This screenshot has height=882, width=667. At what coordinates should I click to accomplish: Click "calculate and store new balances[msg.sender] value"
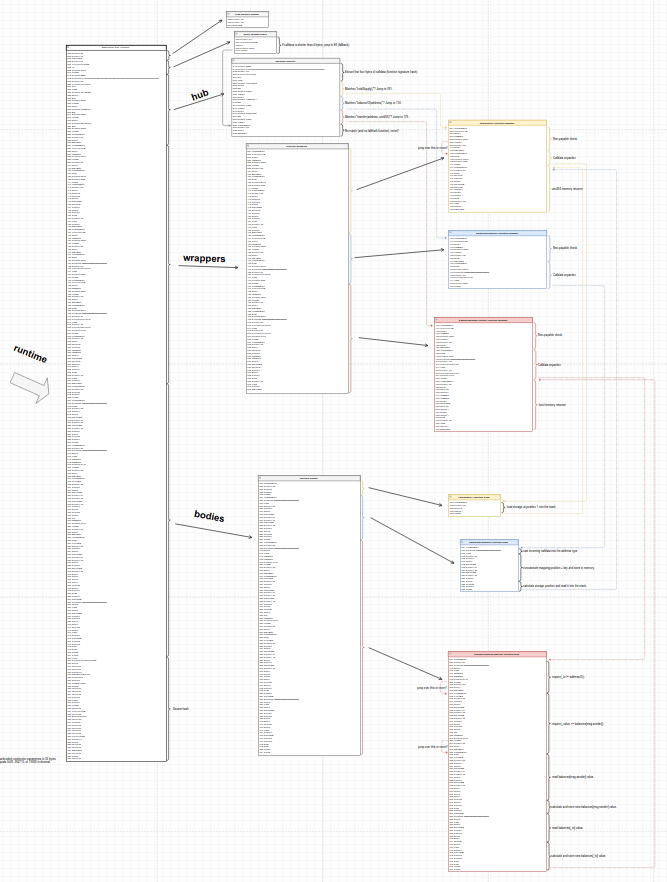point(583,807)
